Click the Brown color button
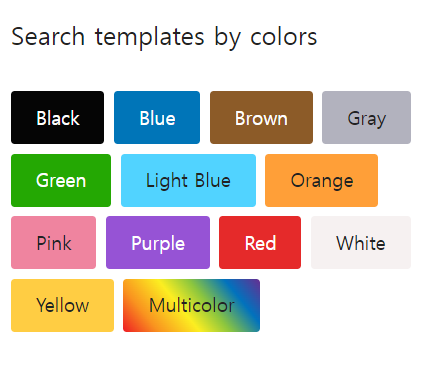Image resolution: width=446 pixels, height=387 pixels. tap(261, 117)
